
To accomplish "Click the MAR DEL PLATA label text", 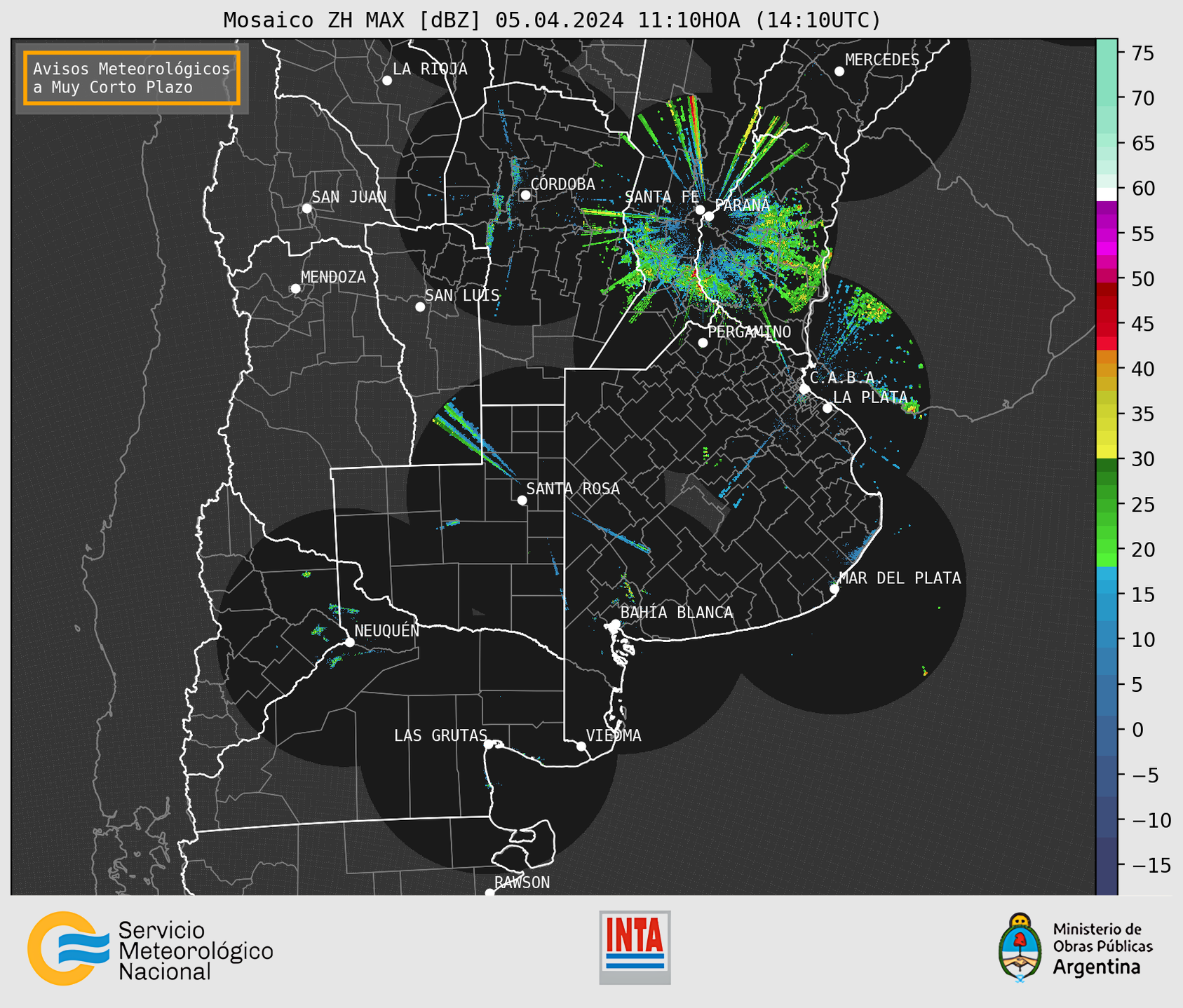I will 900,578.
